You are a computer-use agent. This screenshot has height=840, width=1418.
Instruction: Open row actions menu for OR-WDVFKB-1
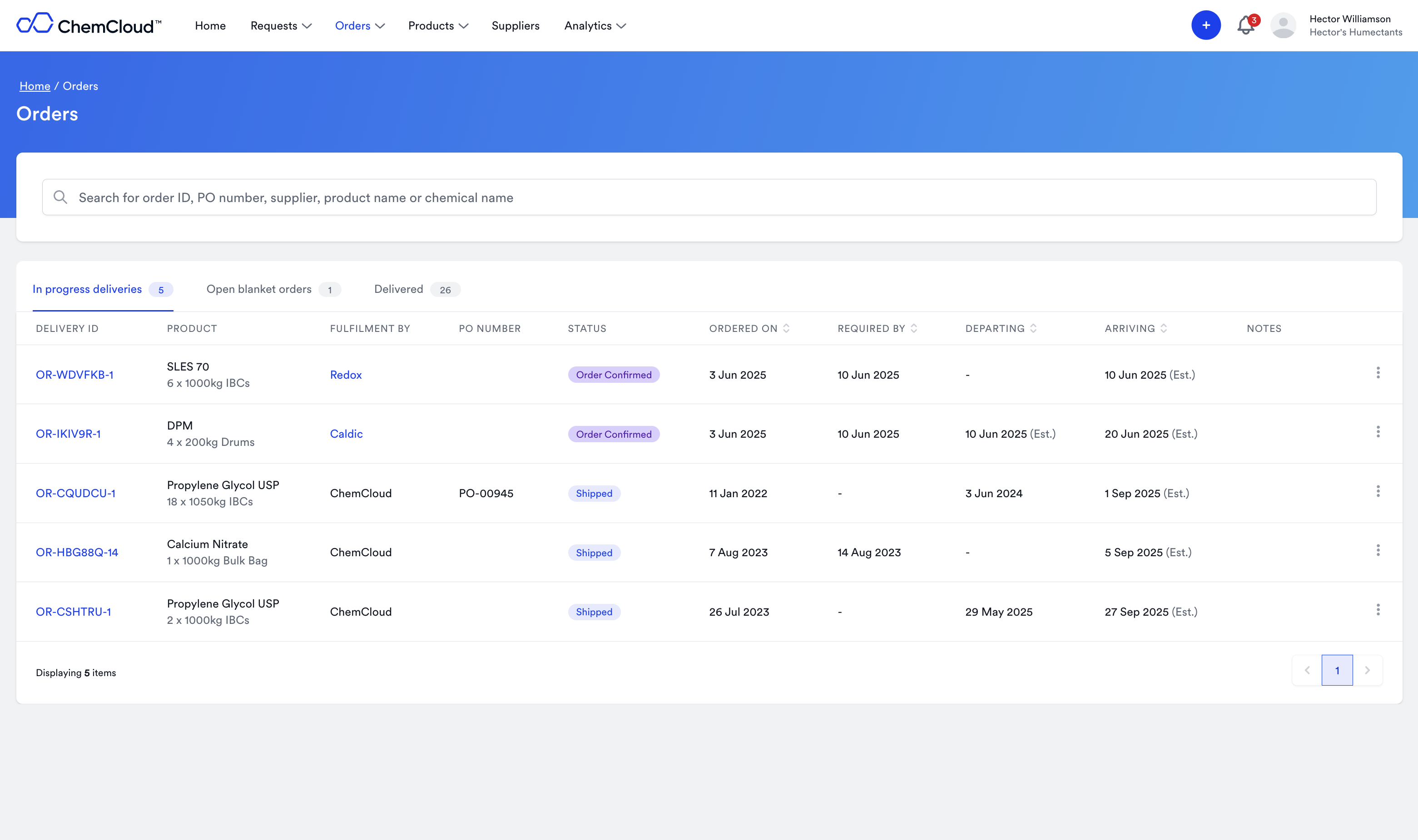click(x=1378, y=373)
